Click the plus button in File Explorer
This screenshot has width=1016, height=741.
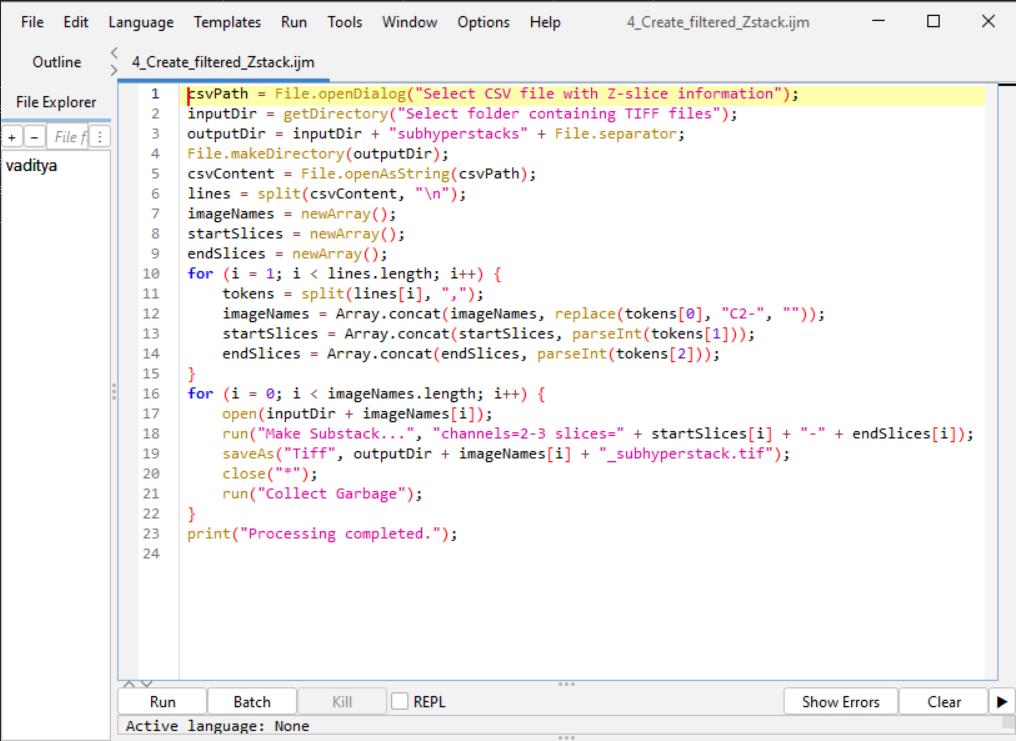(x=12, y=137)
